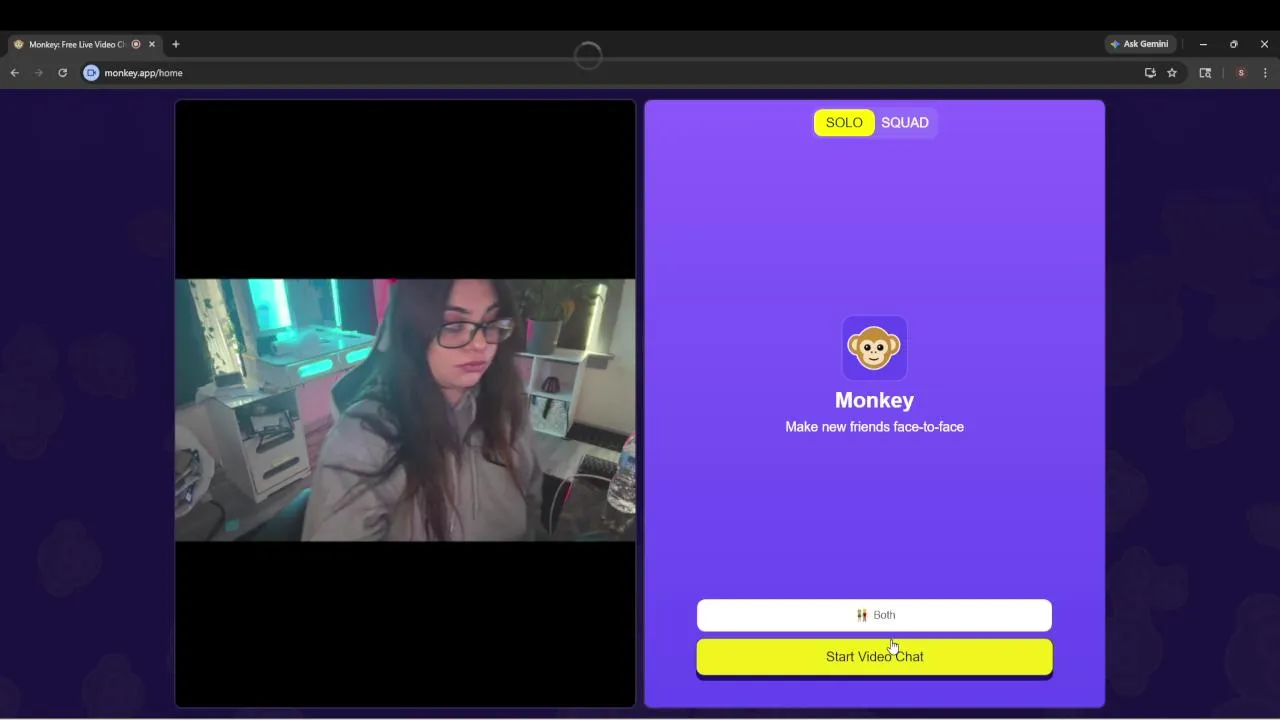Open the Chrome profile avatar

tap(1241, 73)
